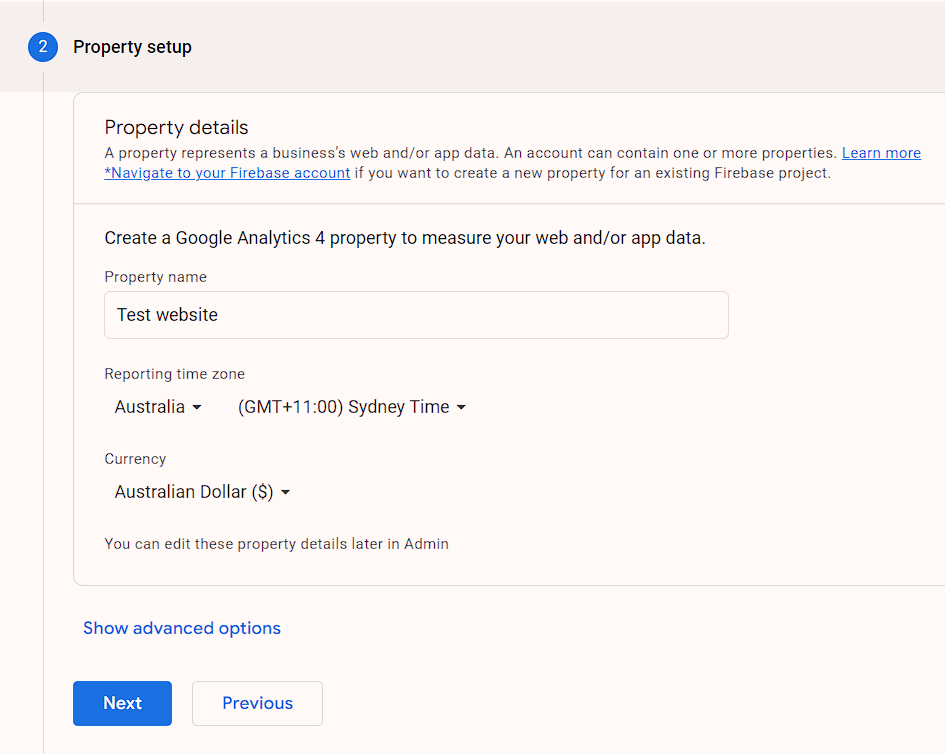Follow the Navigate to your Firebase account link

coord(227,173)
